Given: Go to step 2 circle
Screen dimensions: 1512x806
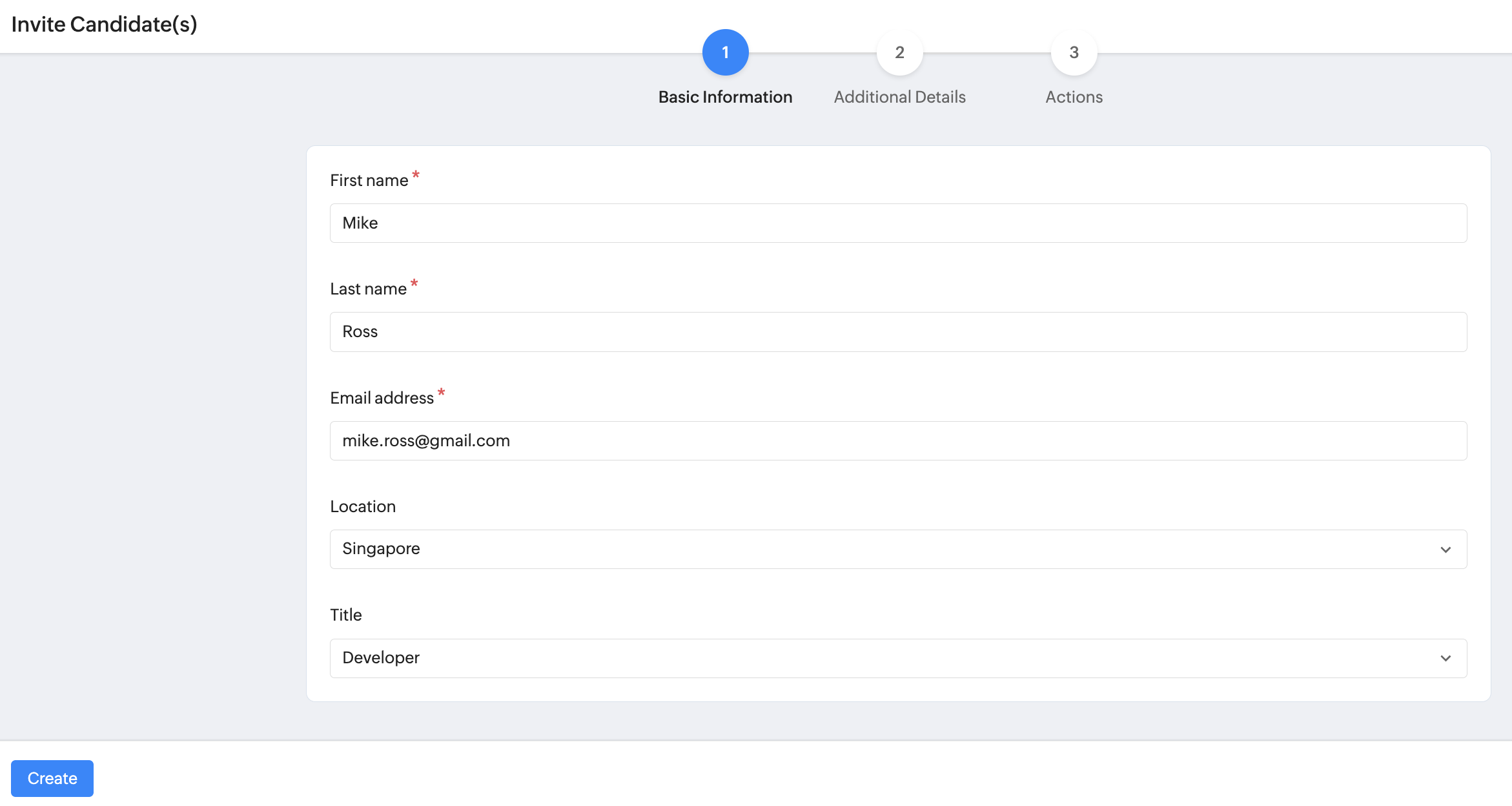Looking at the screenshot, I should [899, 52].
